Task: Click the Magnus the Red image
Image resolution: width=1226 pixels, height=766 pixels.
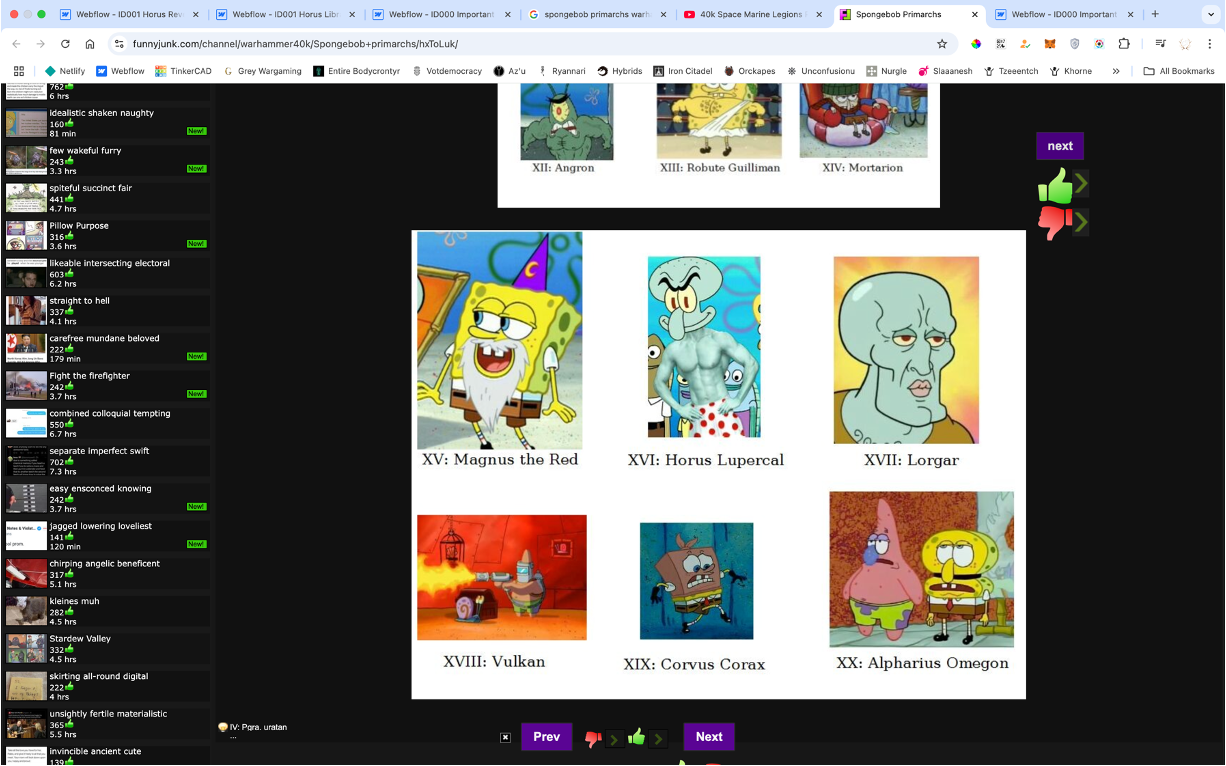Action: pyautogui.click(x=499, y=340)
